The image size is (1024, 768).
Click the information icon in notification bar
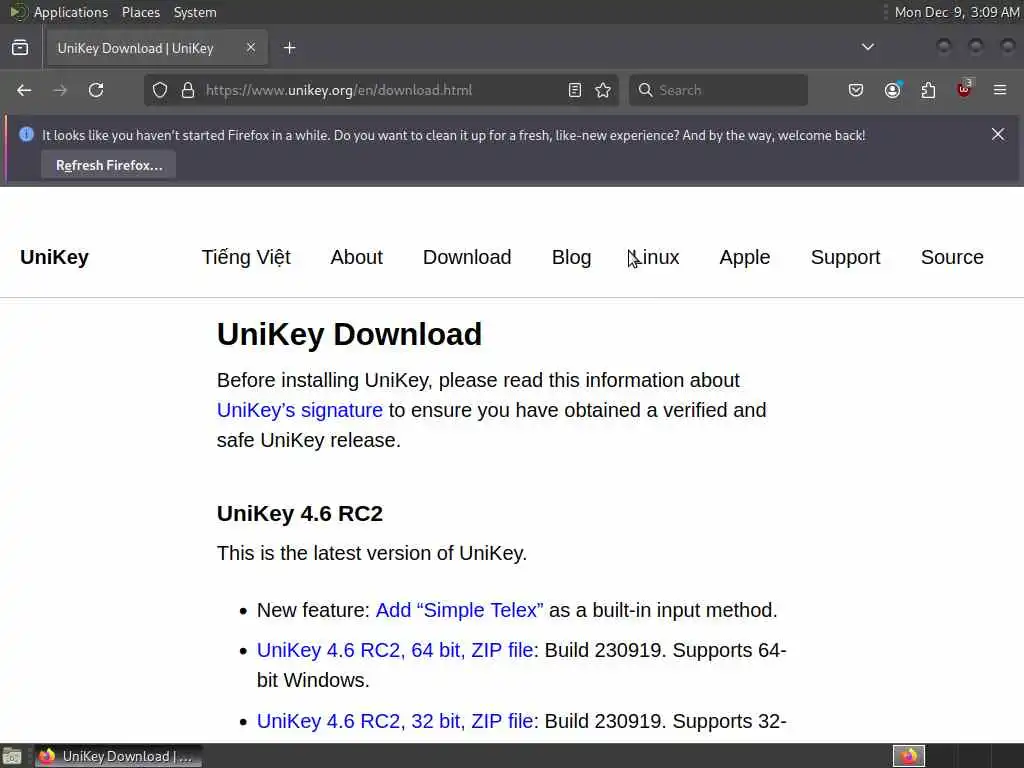tap(26, 134)
